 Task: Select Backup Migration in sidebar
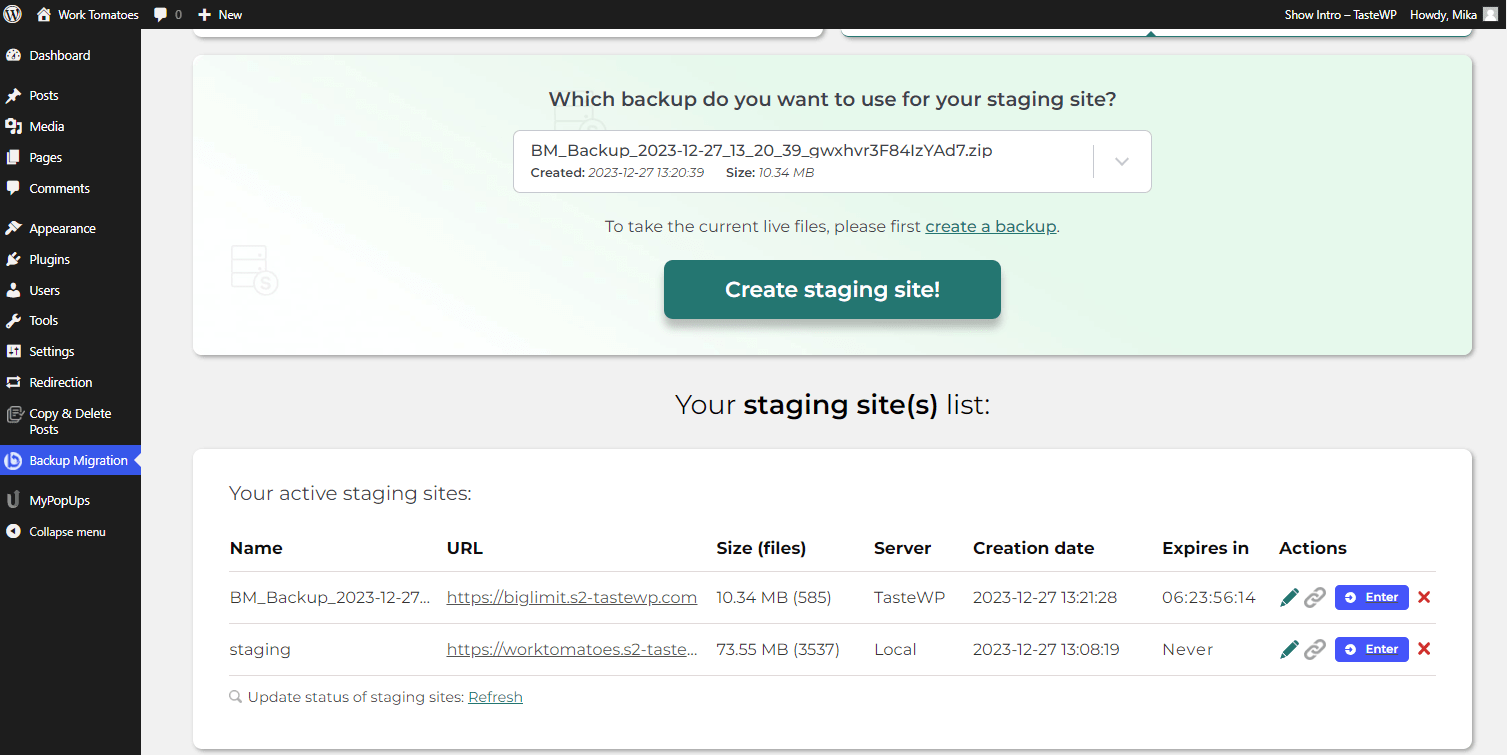[70, 461]
